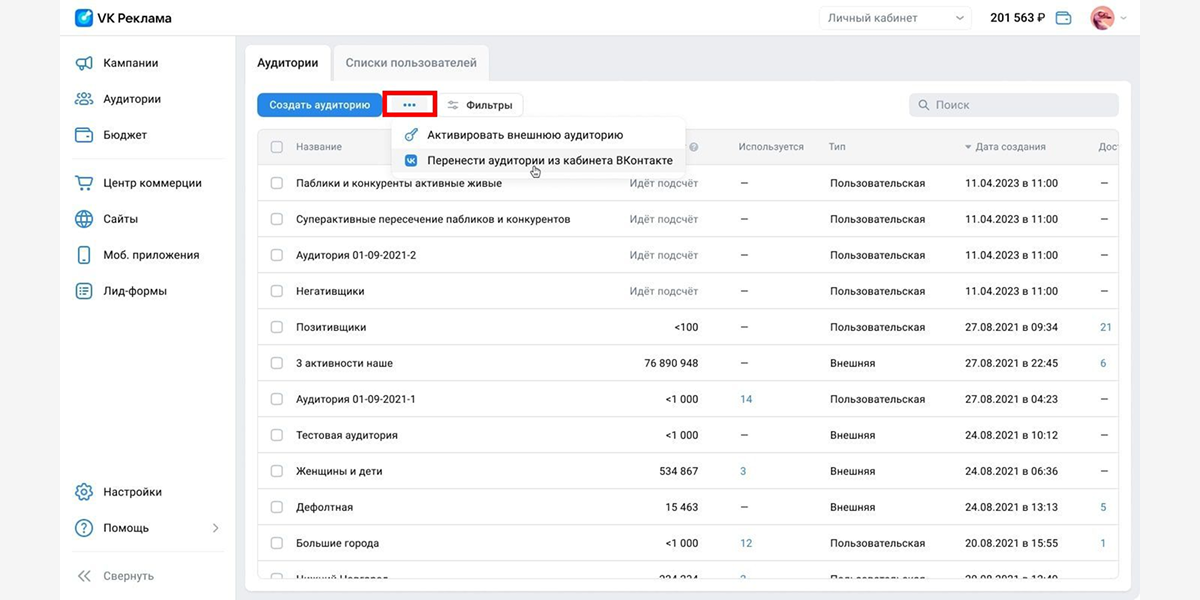Click the Создать аудиторию button
The width and height of the screenshot is (1200, 600).
coord(319,105)
